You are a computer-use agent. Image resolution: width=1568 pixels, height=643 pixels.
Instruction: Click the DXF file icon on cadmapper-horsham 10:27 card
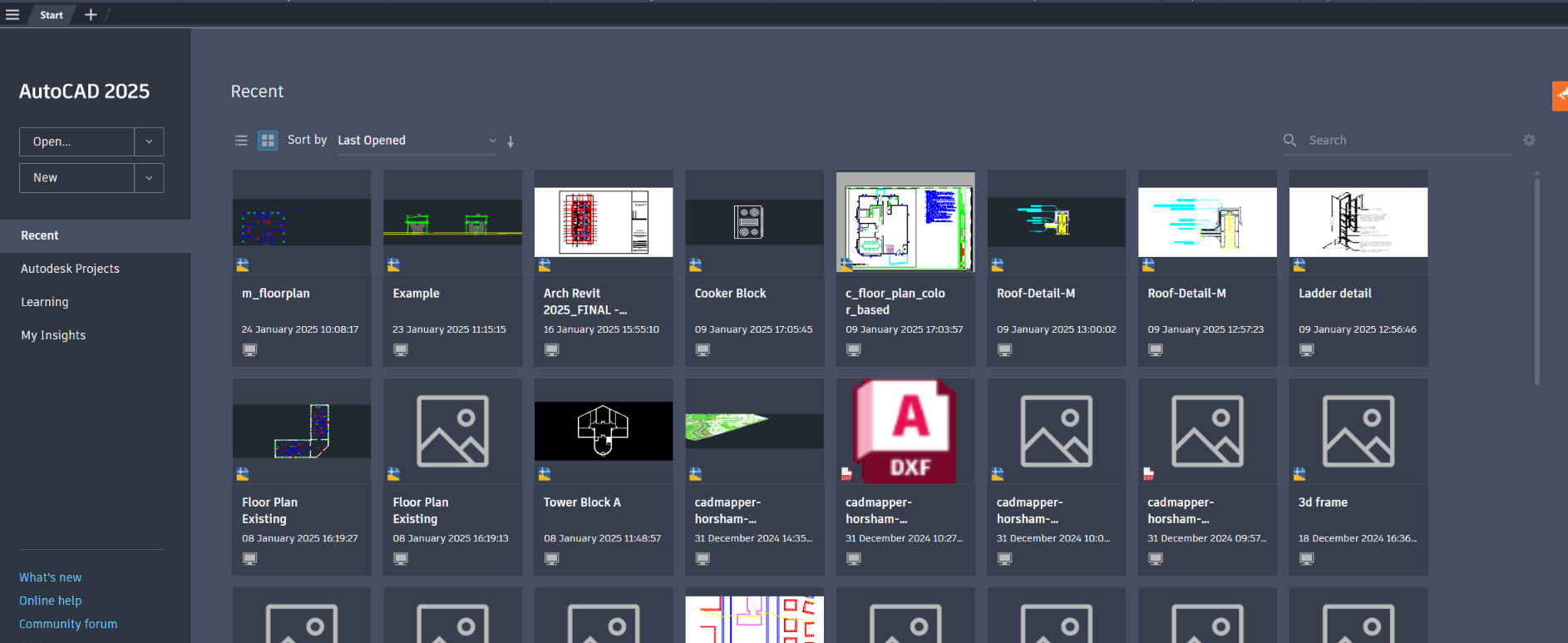(x=846, y=474)
